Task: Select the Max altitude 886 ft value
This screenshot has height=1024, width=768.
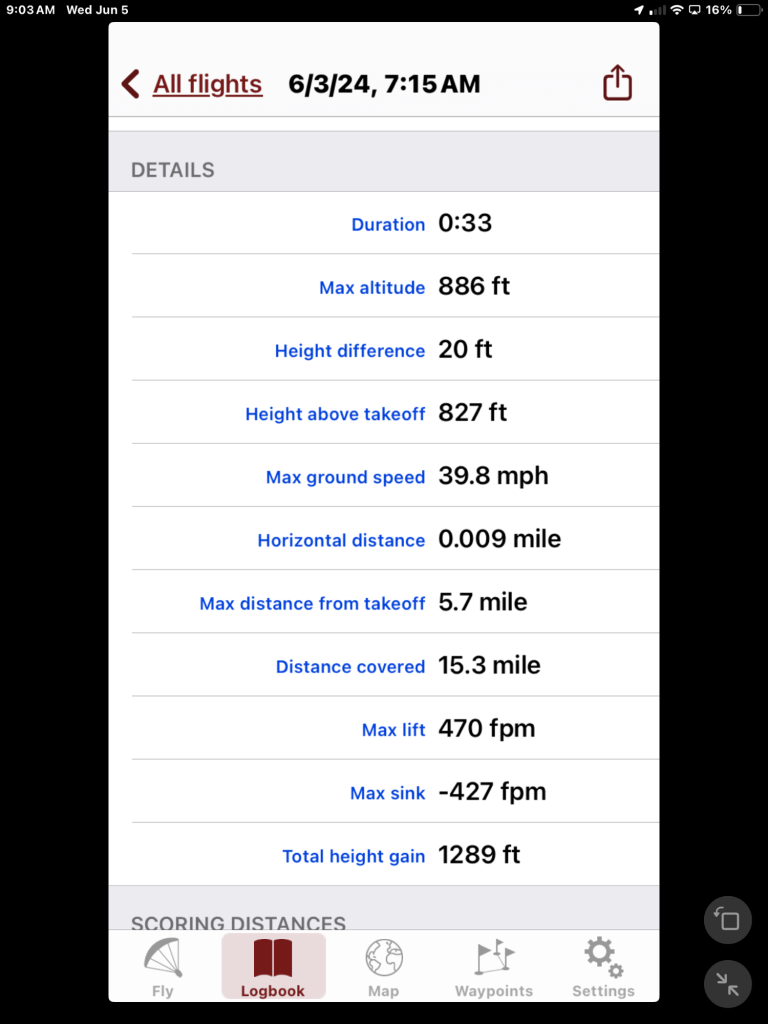Action: pyautogui.click(x=474, y=287)
